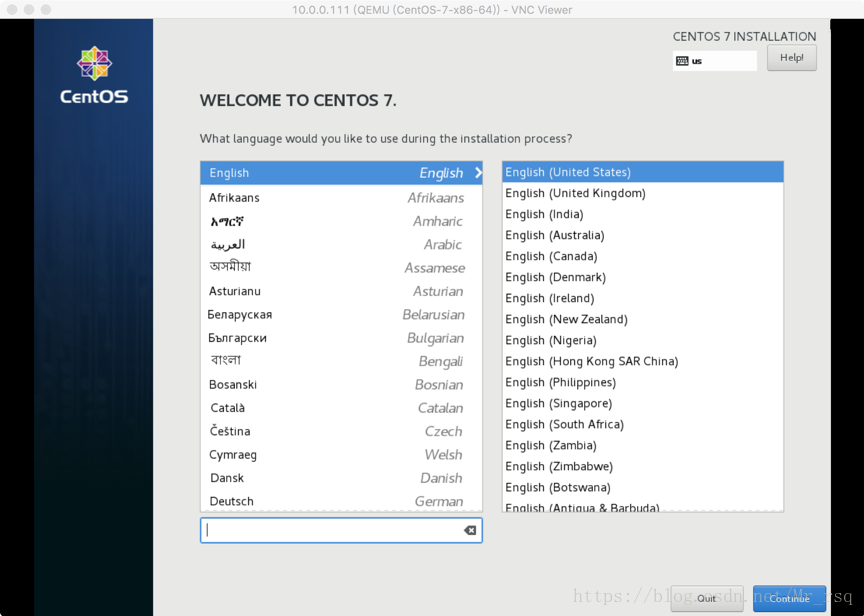864x616 pixels.
Task: Choose English (New Zealand) locale
Action: tap(642, 320)
